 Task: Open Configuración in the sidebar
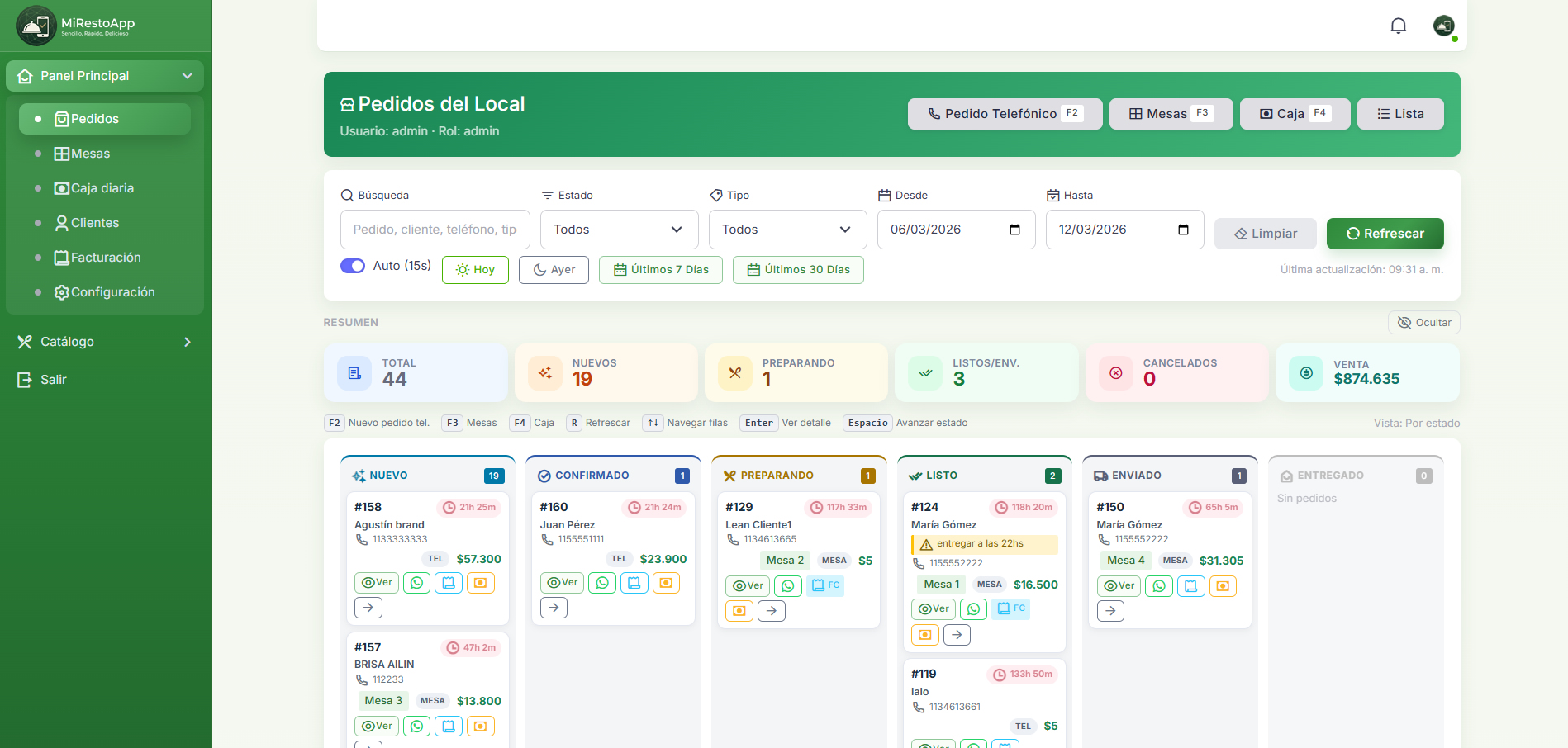click(105, 292)
